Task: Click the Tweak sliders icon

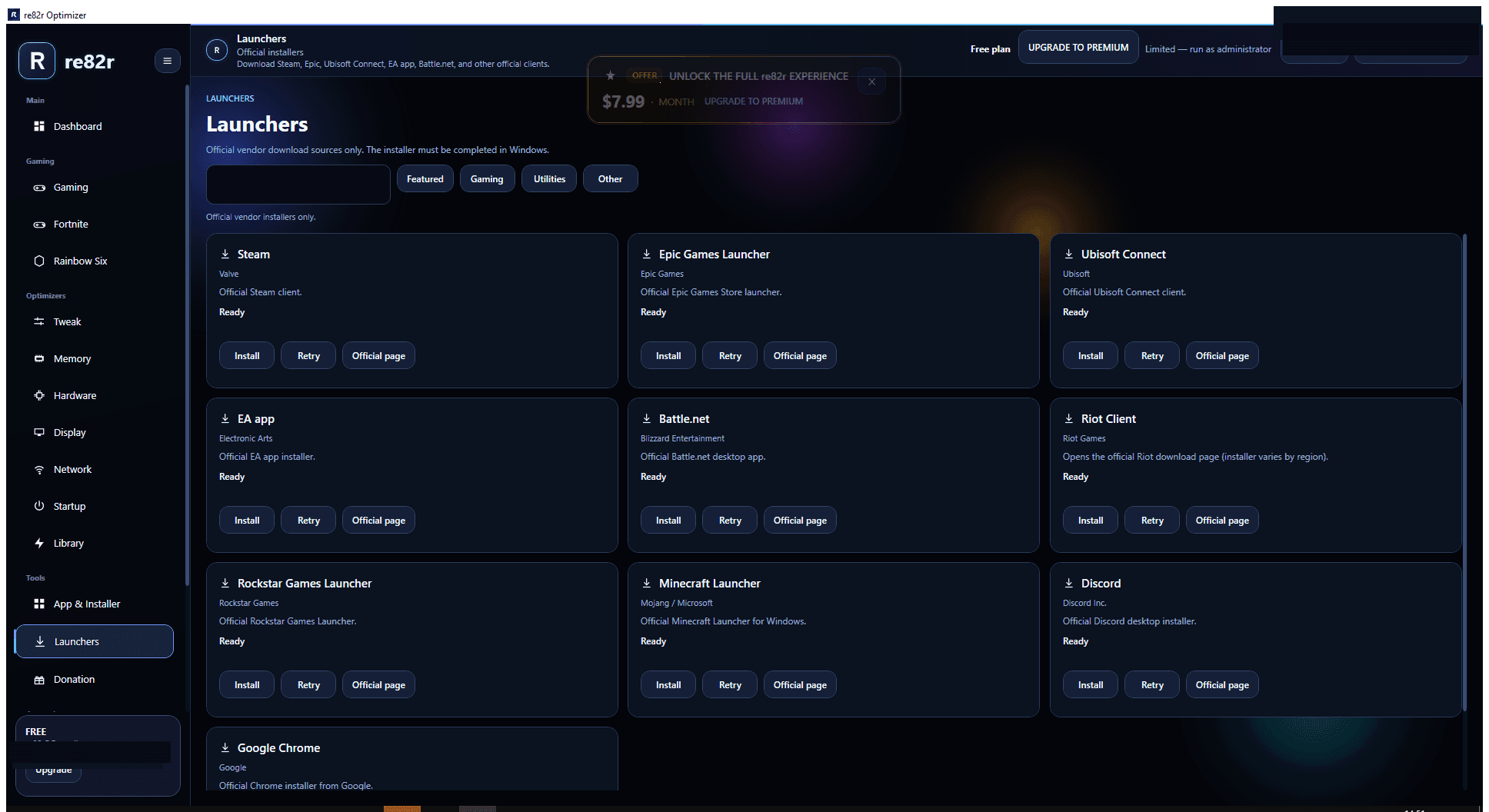Action: (39, 321)
